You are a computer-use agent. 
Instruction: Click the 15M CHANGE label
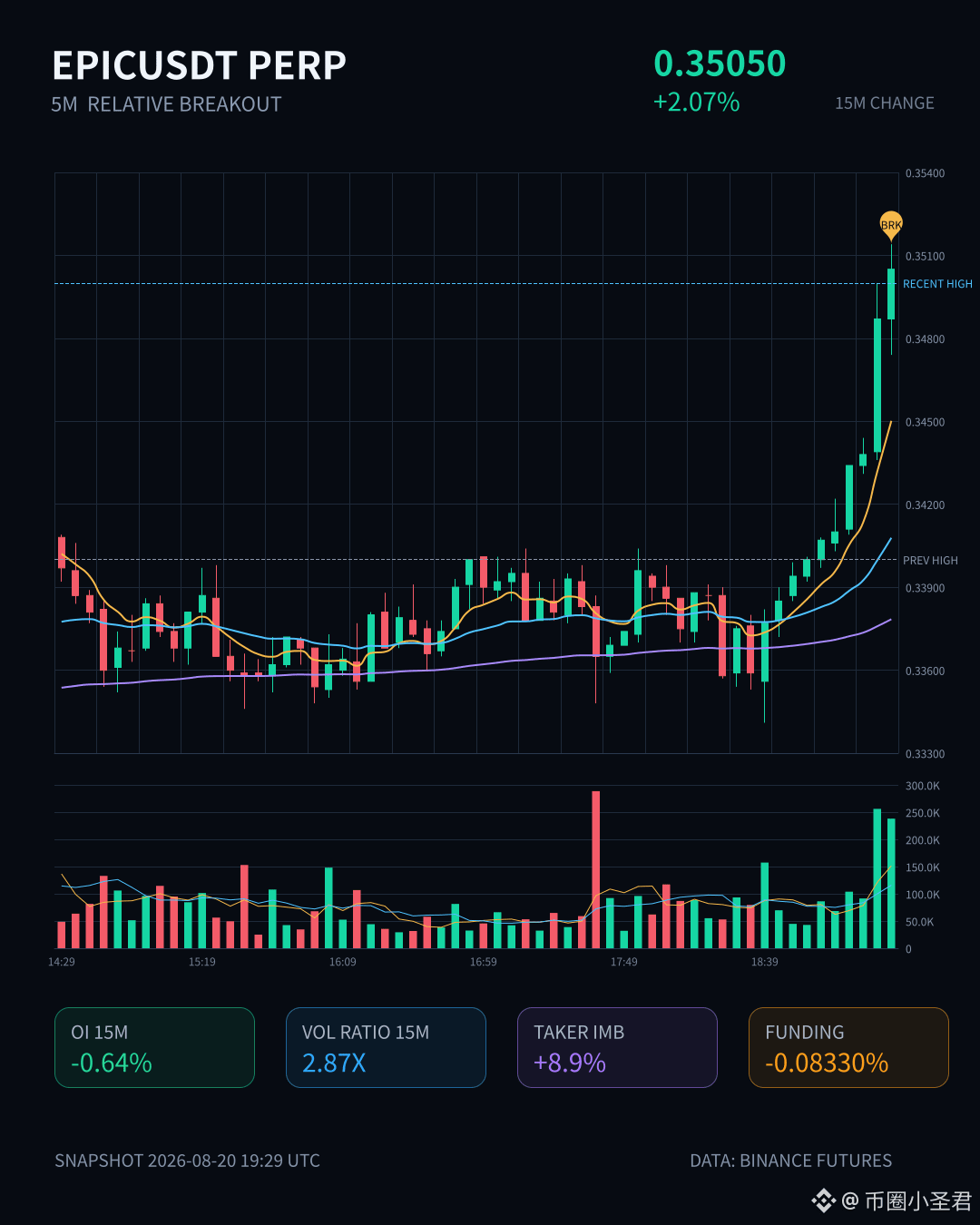pyautogui.click(x=884, y=103)
